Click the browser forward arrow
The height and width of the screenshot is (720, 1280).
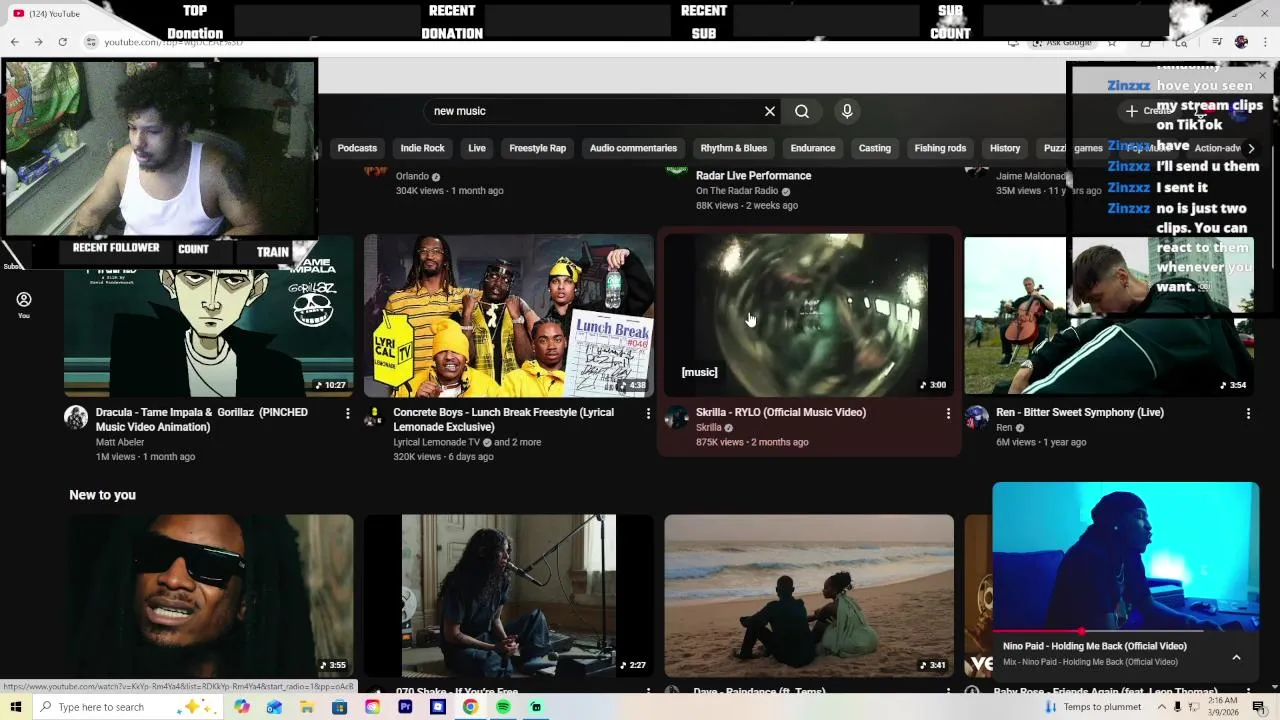click(x=38, y=42)
